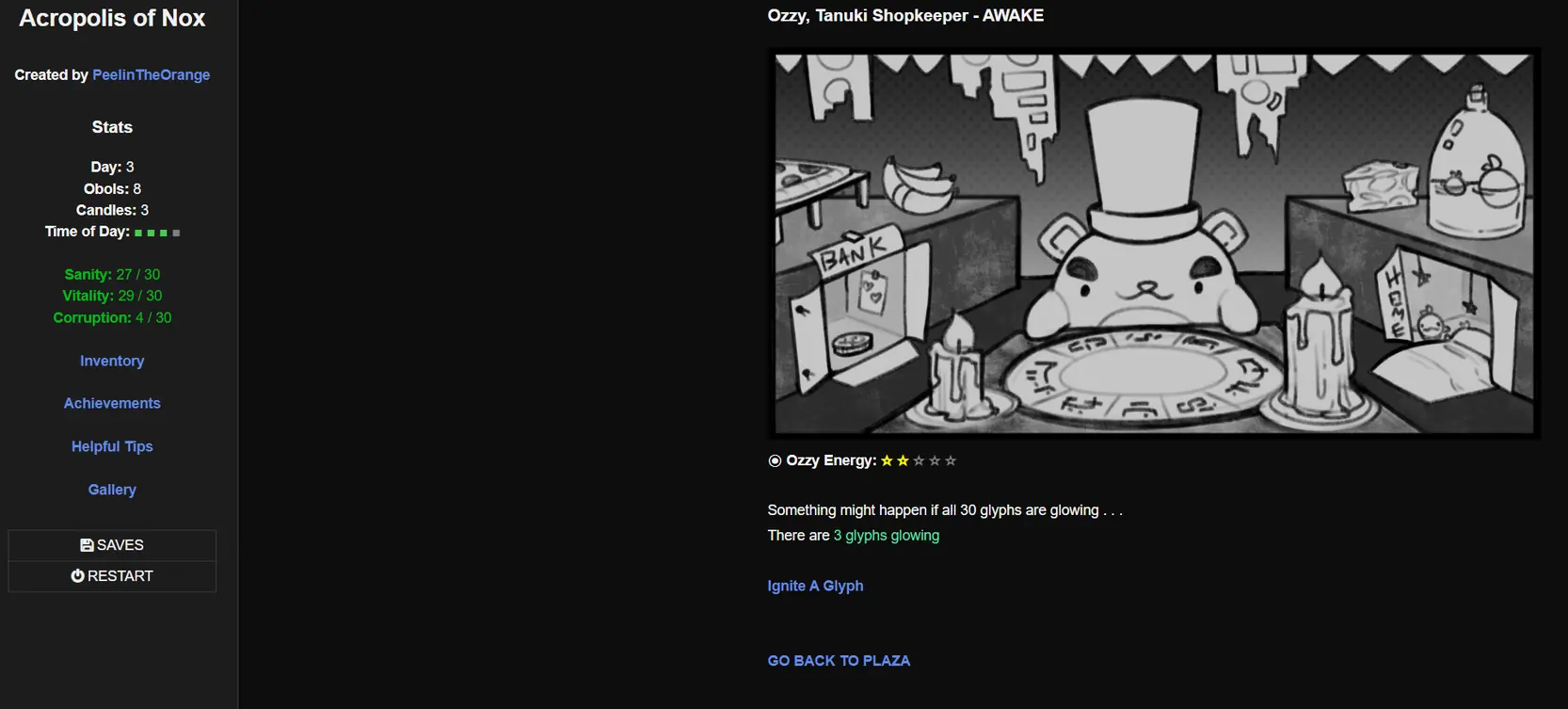Screen dimensions: 1568x709
Task: Click the Acropolis of Nox title
Action: pyautogui.click(x=112, y=18)
